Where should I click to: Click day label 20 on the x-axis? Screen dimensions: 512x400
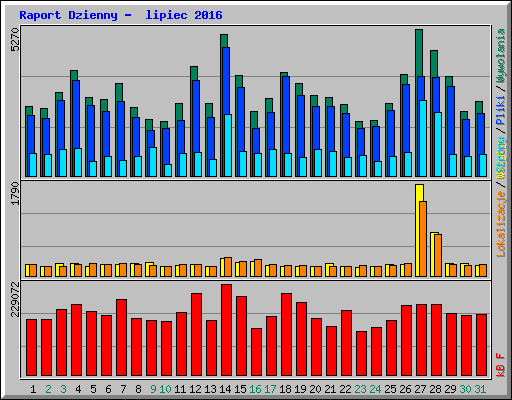click(315, 389)
